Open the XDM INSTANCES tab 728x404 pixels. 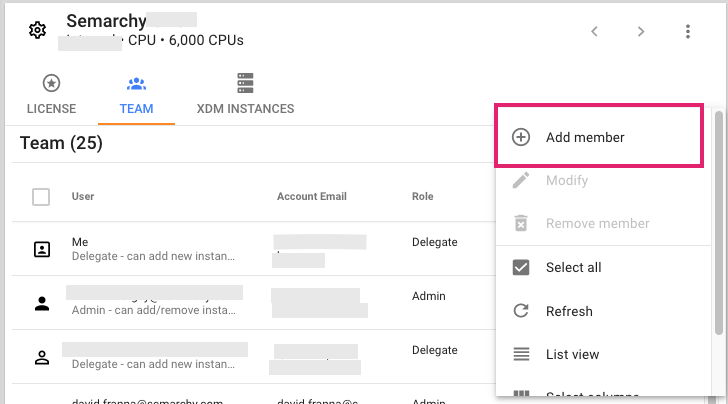coord(245,95)
